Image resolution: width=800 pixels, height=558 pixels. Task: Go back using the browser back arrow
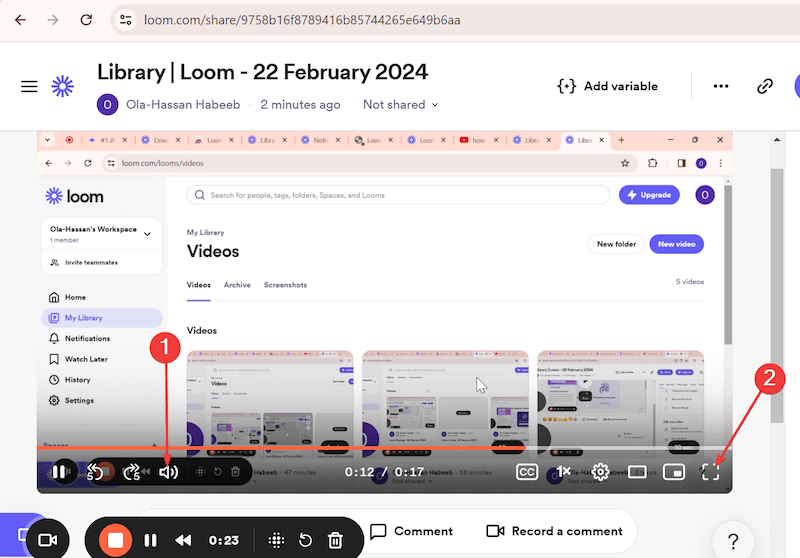click(x=20, y=20)
